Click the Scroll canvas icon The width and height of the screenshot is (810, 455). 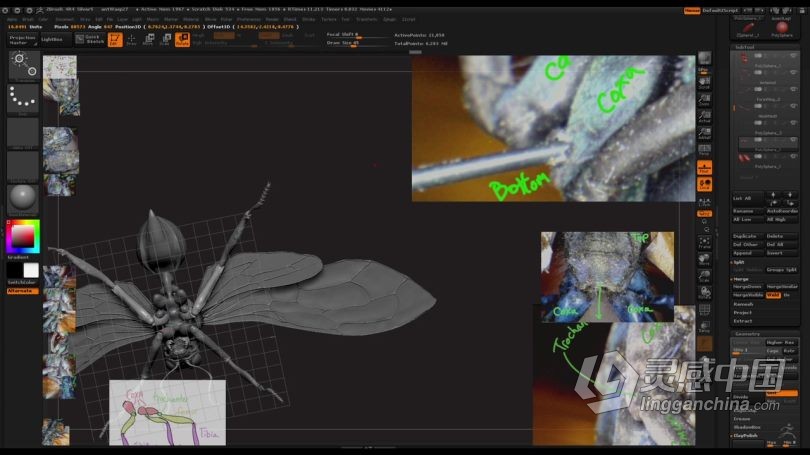pos(704,83)
